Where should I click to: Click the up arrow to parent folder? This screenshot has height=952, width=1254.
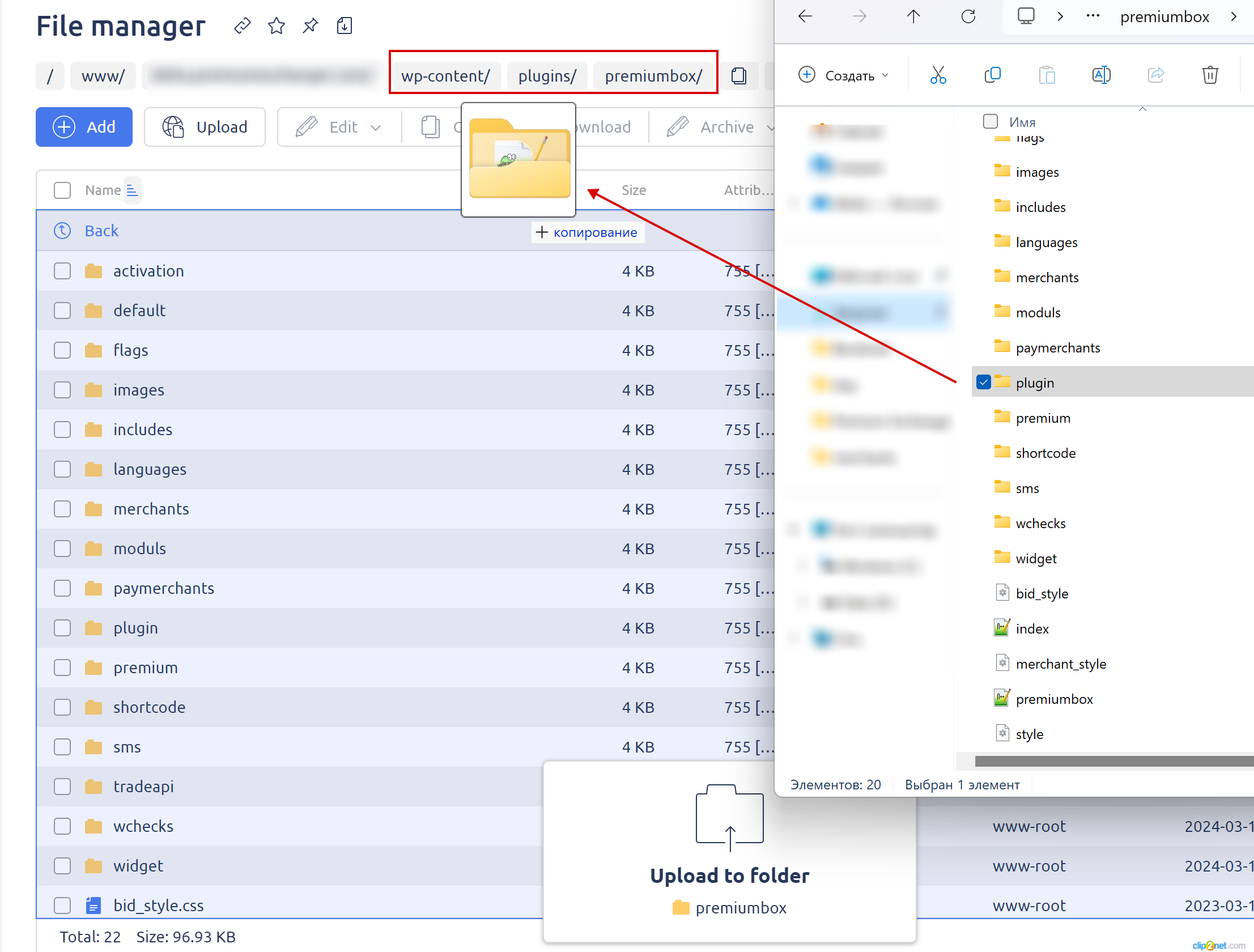913,16
